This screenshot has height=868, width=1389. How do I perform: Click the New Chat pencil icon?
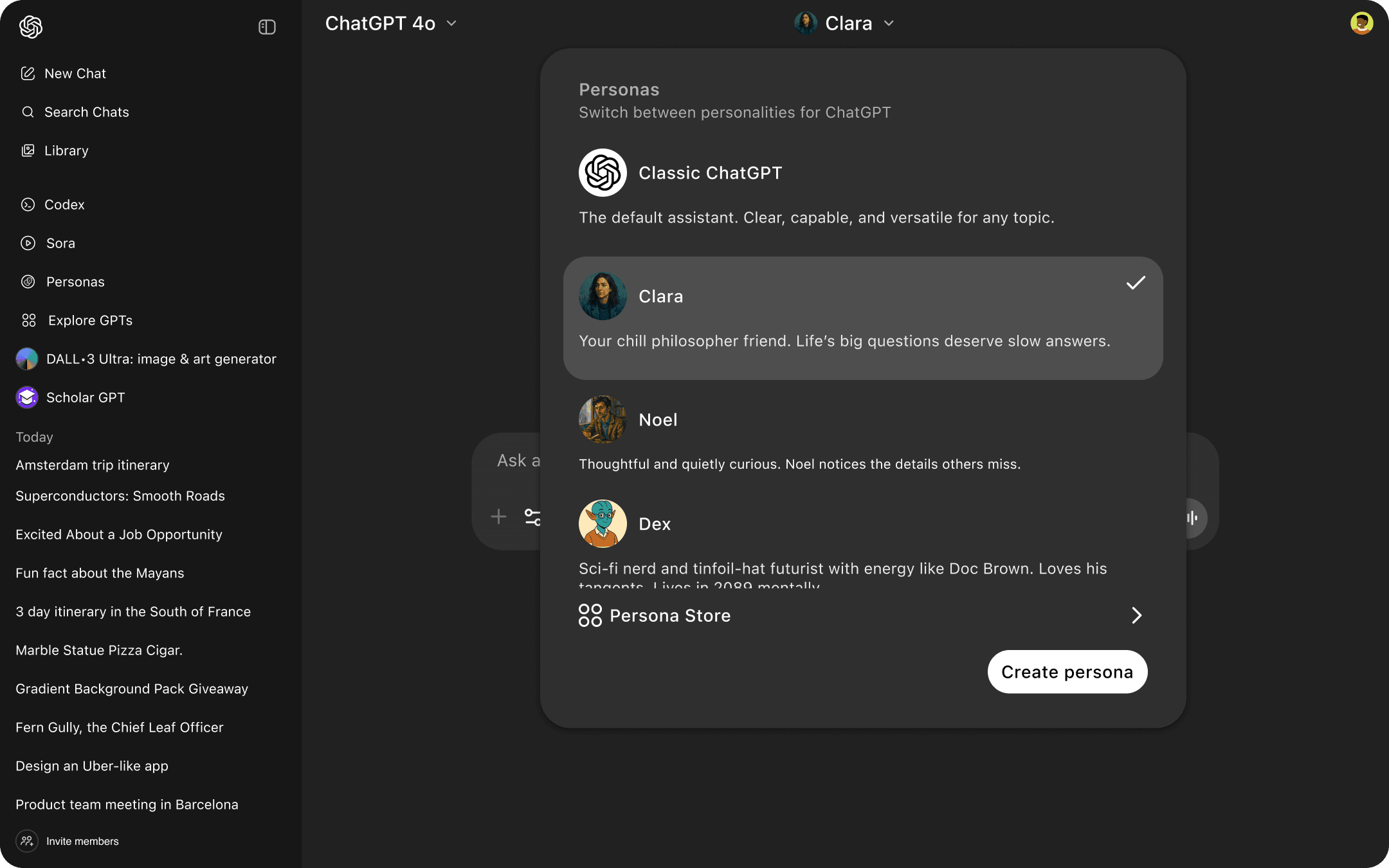[28, 73]
